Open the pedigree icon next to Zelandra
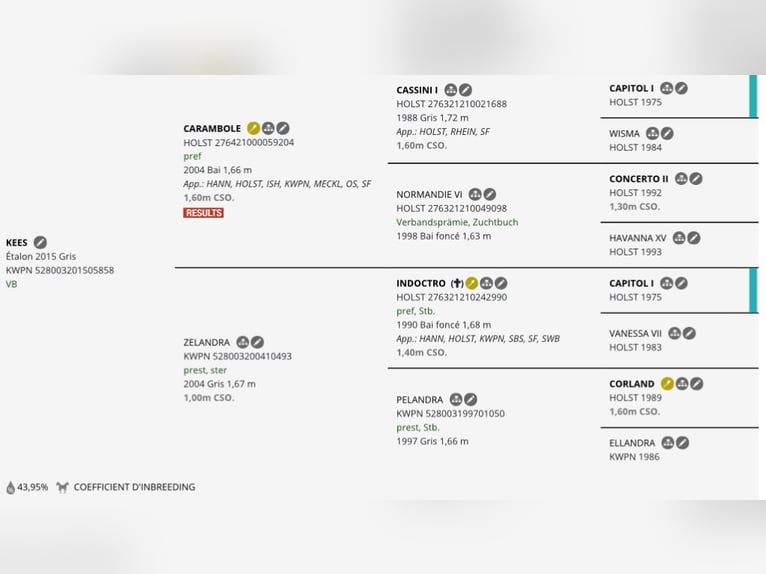The height and width of the screenshot is (574, 766). (x=242, y=342)
